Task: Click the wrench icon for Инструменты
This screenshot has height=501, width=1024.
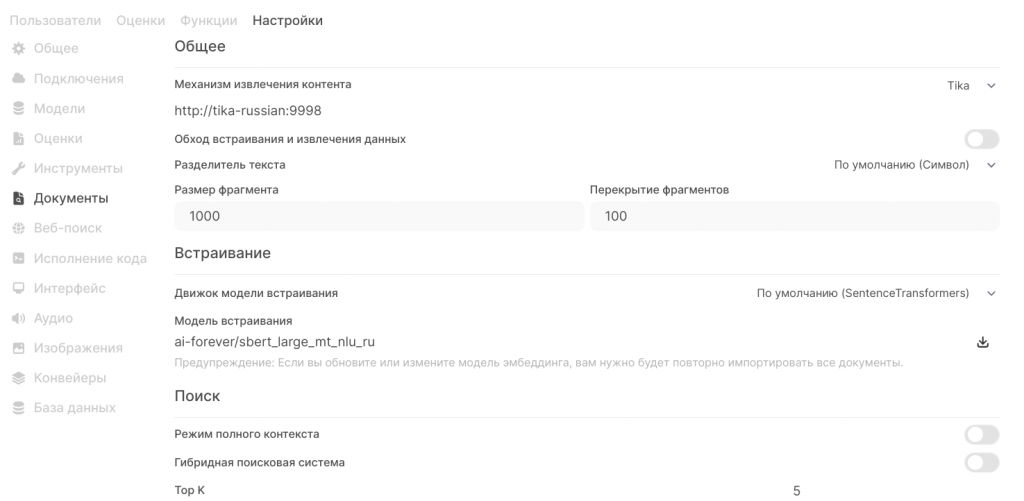Action: coord(18,169)
